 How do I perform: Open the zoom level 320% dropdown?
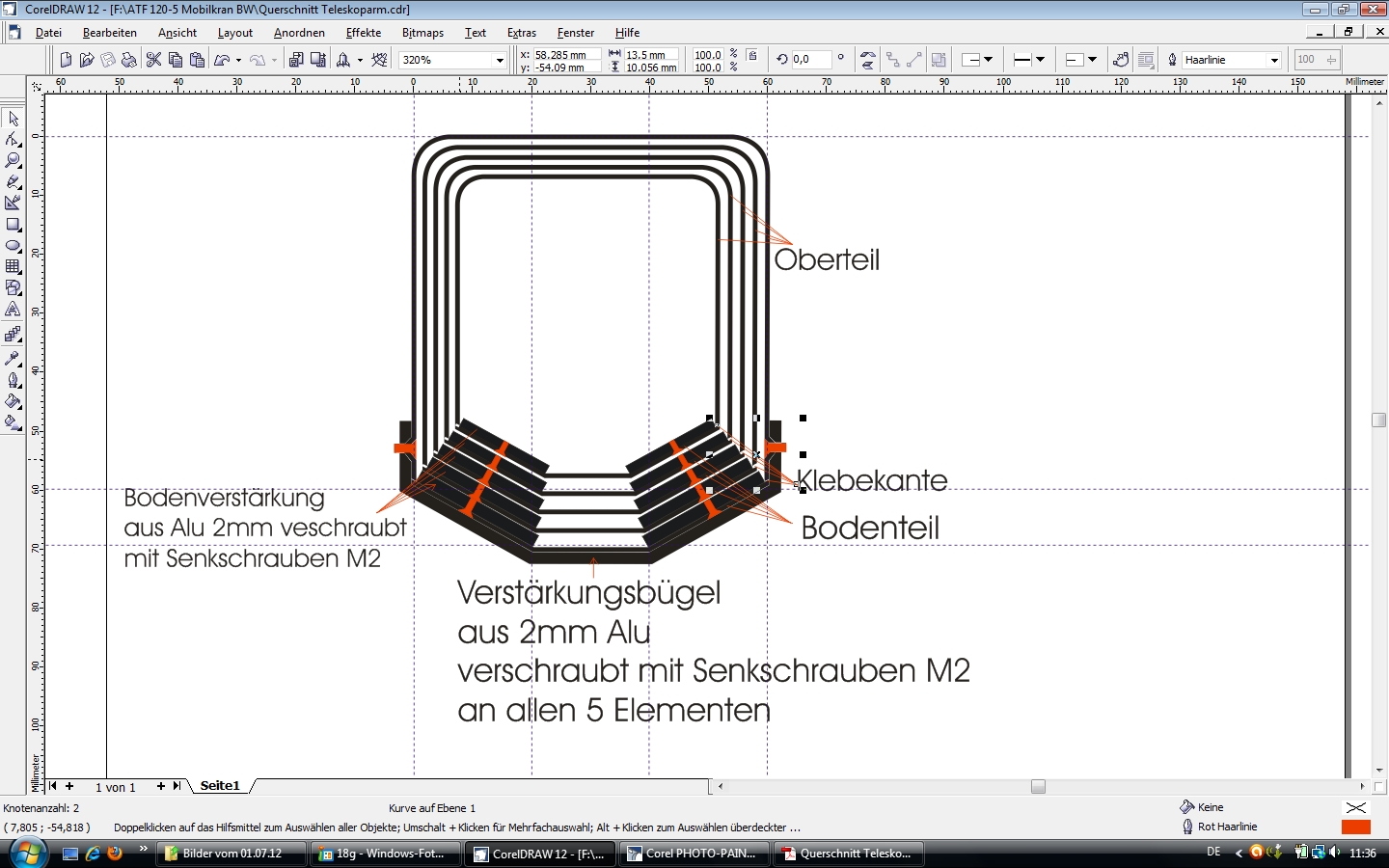coord(500,60)
